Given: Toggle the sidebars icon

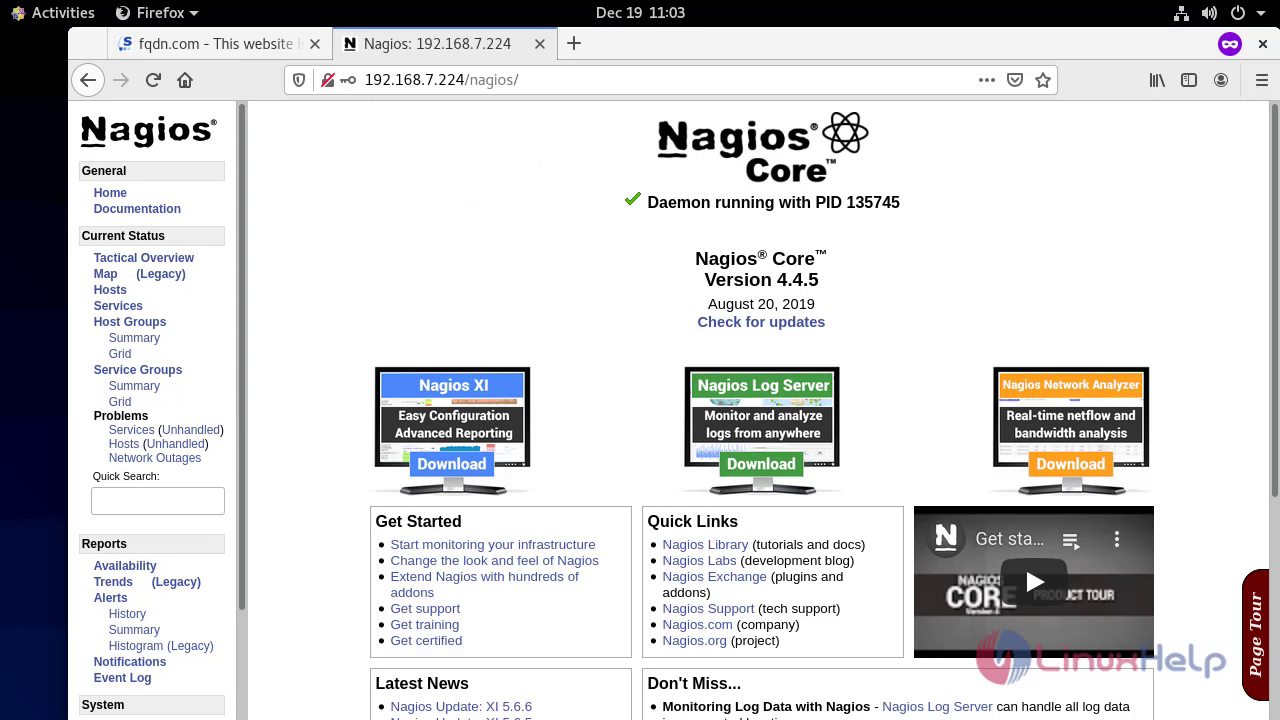Looking at the screenshot, I should [x=1189, y=80].
